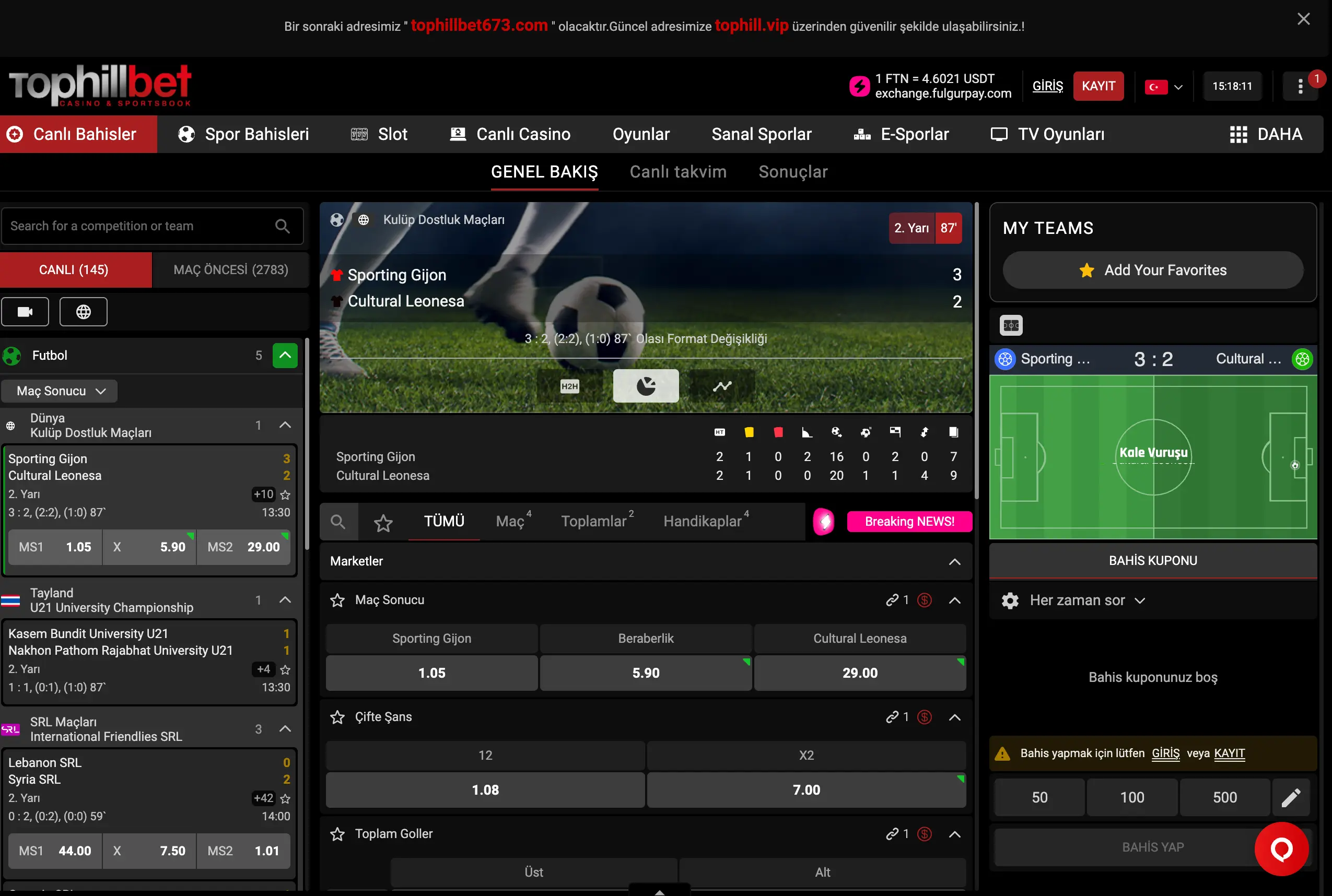Image resolution: width=1332 pixels, height=896 pixels.
Task: Edit stake presets with pencil icon
Action: [x=1291, y=798]
